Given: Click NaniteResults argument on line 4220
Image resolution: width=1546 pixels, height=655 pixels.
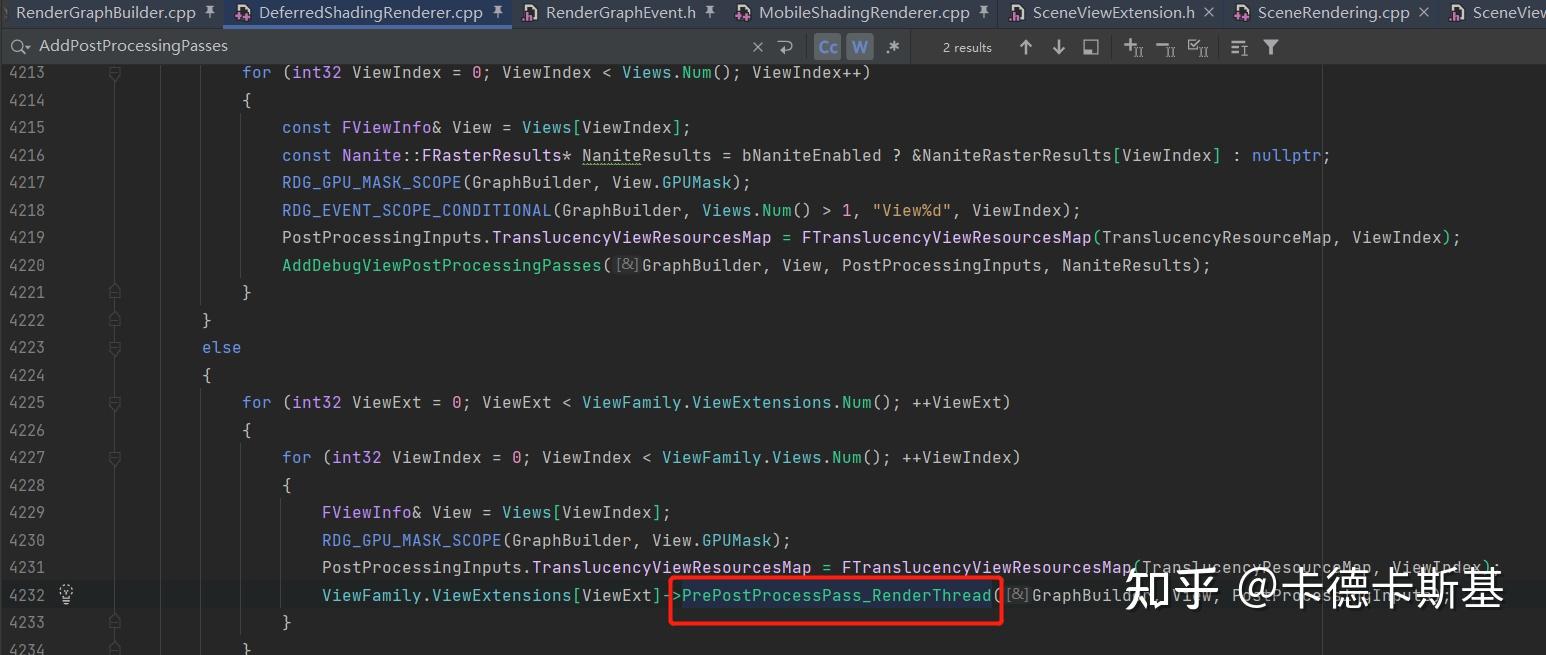Looking at the screenshot, I should (x=1126, y=265).
